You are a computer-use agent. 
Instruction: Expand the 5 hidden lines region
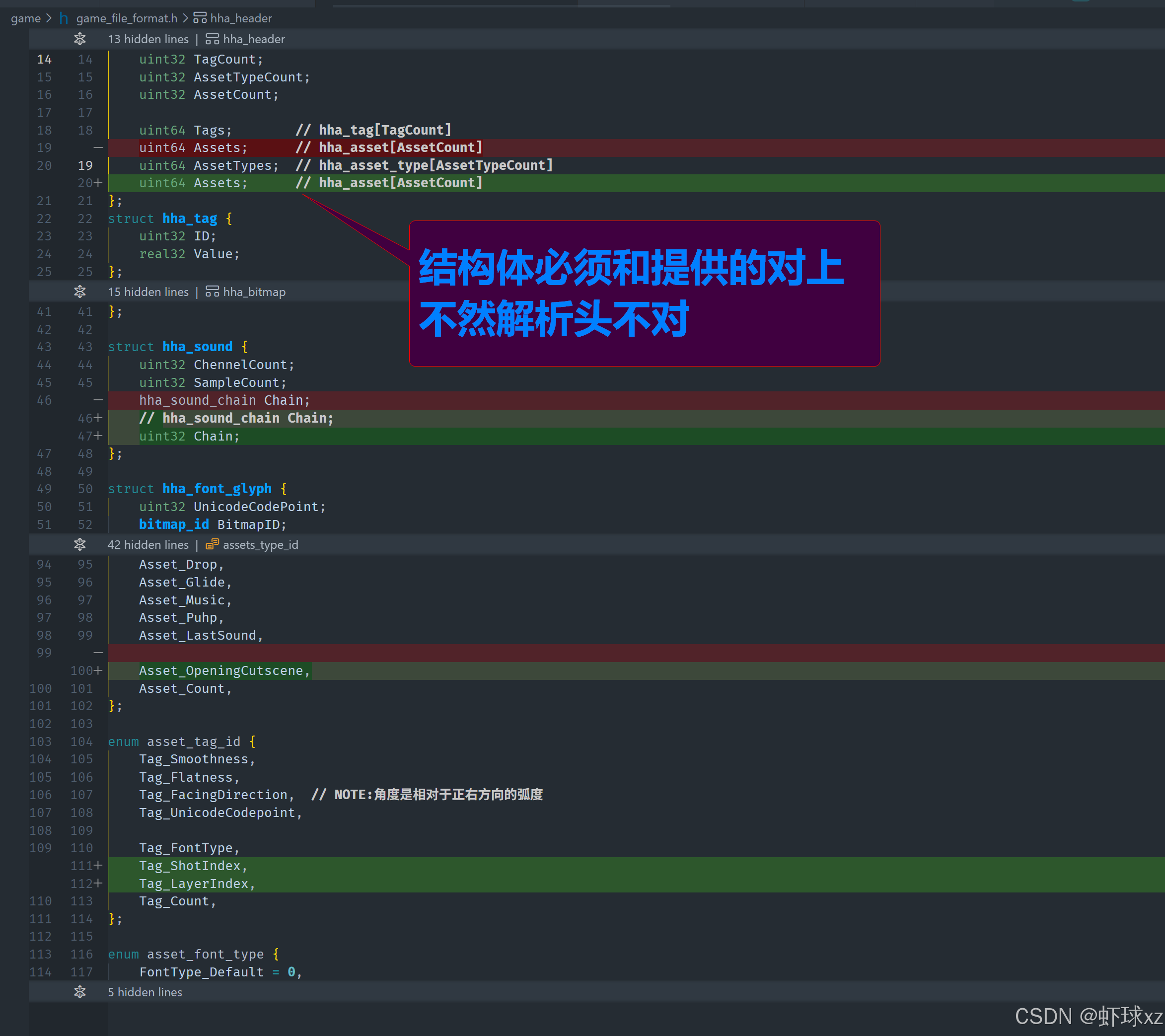145,991
